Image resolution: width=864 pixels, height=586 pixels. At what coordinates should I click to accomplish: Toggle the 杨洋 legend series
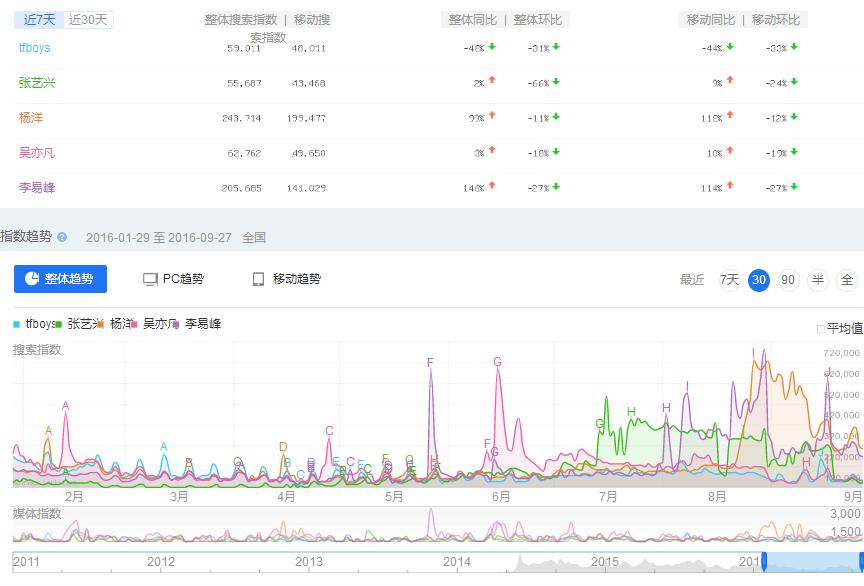[117, 324]
